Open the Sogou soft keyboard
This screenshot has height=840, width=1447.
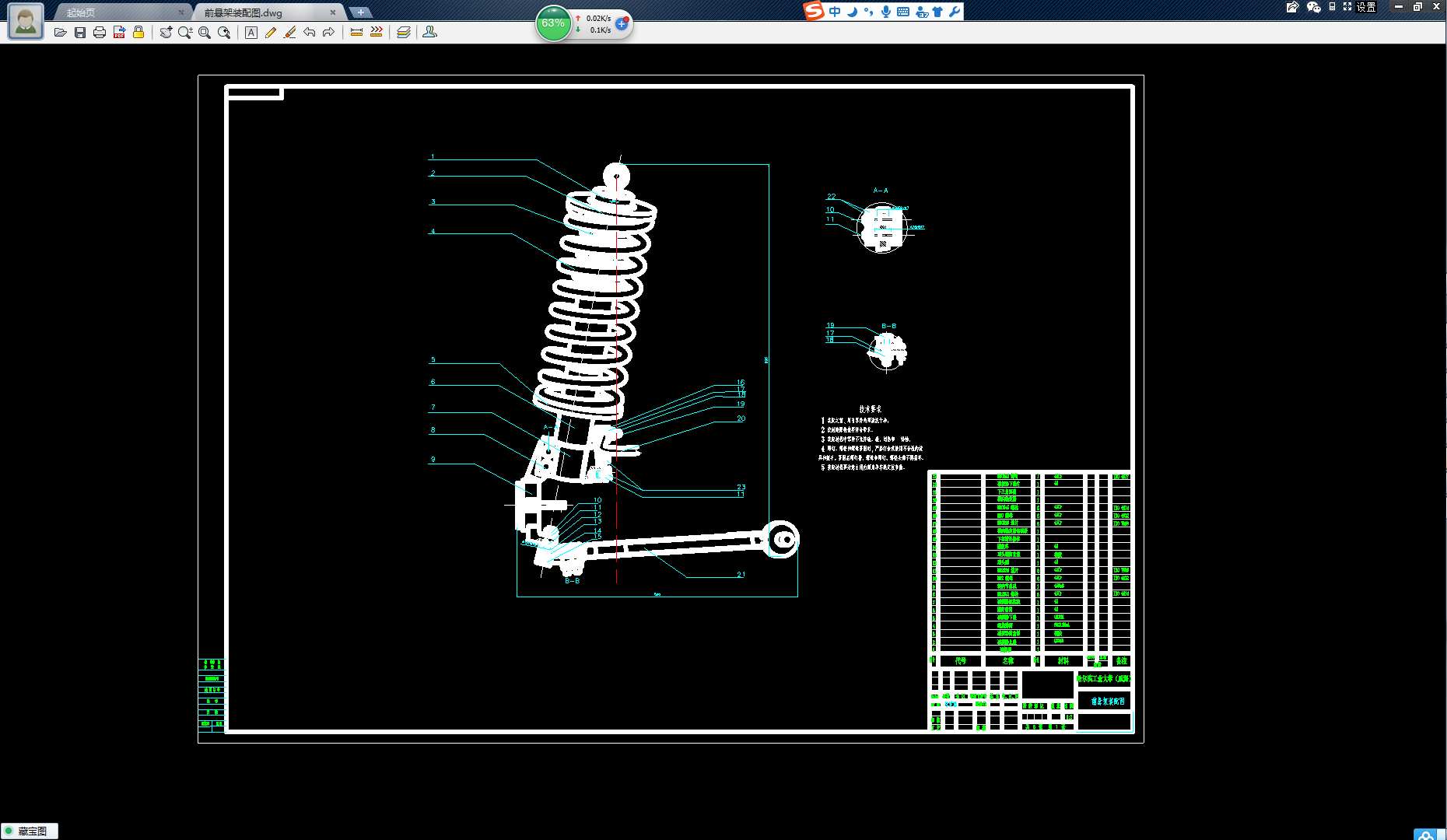pyautogui.click(x=903, y=12)
